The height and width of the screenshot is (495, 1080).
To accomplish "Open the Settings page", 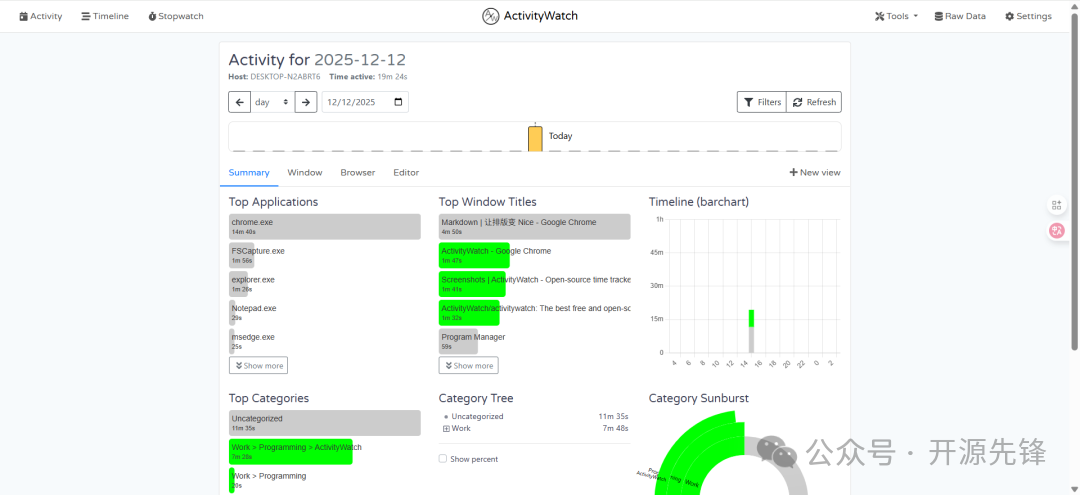I will (x=1028, y=16).
